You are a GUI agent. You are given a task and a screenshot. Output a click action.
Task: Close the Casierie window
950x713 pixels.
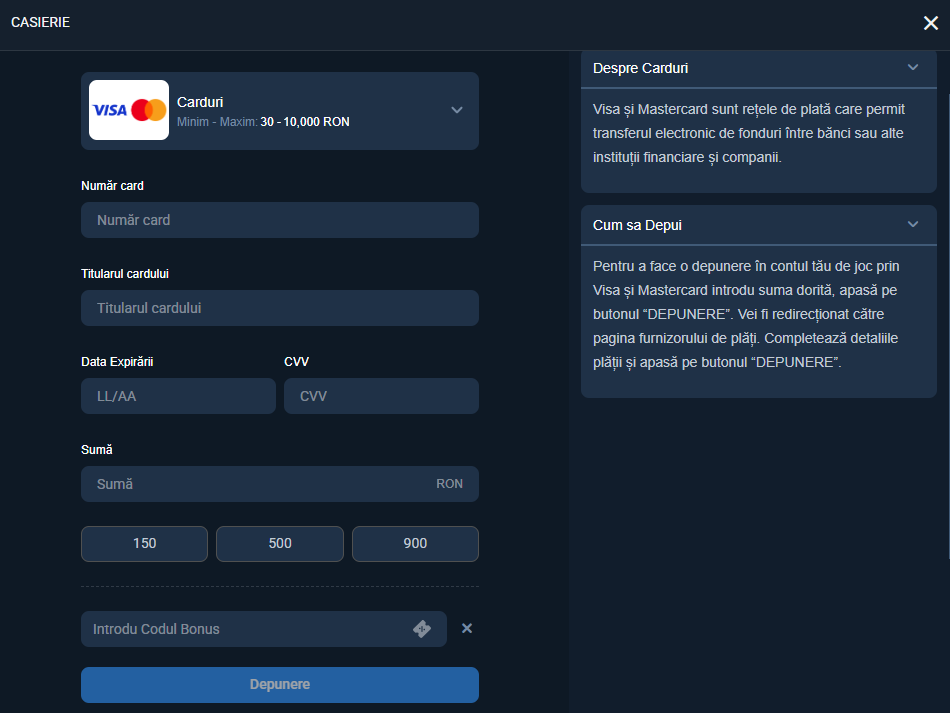pos(930,22)
